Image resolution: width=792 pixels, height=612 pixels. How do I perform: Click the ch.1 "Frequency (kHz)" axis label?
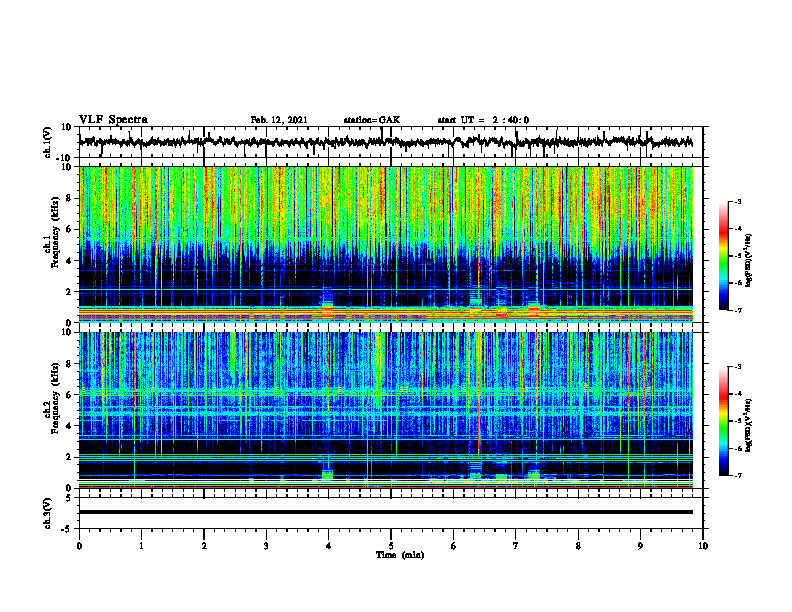coord(55,232)
